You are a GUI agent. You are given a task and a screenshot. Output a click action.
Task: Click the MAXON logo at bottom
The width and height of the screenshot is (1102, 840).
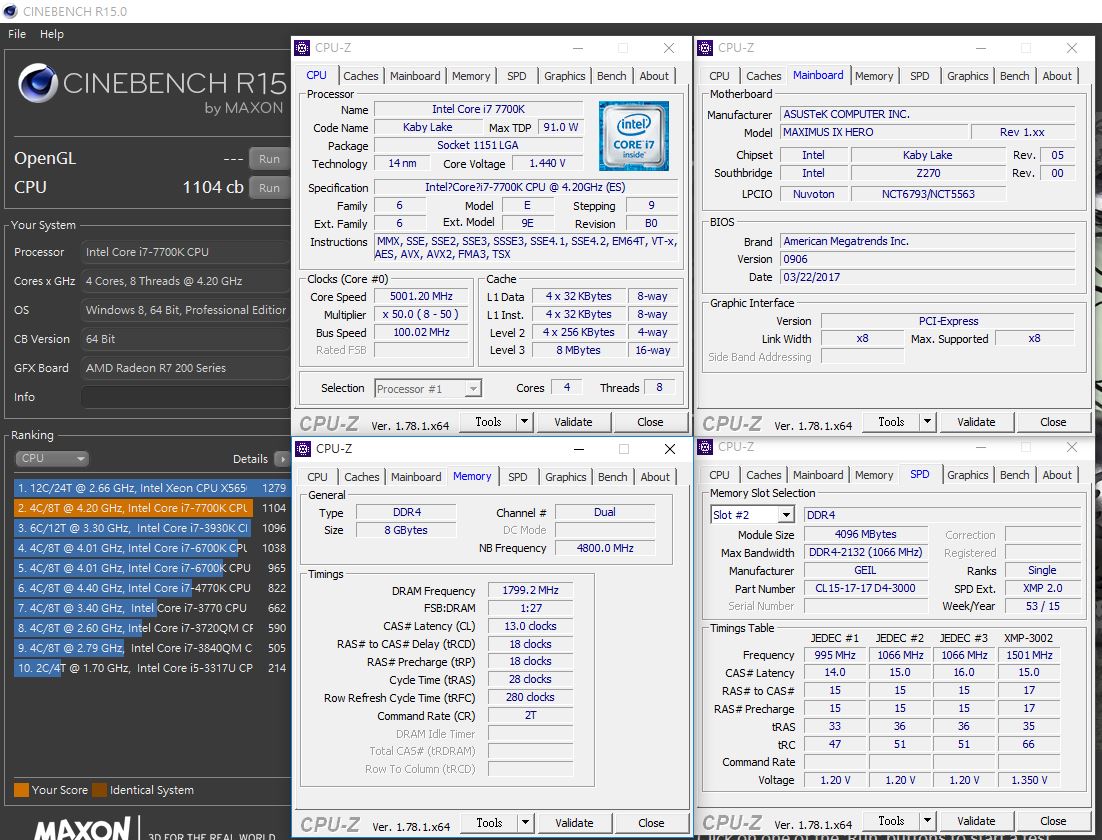(x=82, y=828)
